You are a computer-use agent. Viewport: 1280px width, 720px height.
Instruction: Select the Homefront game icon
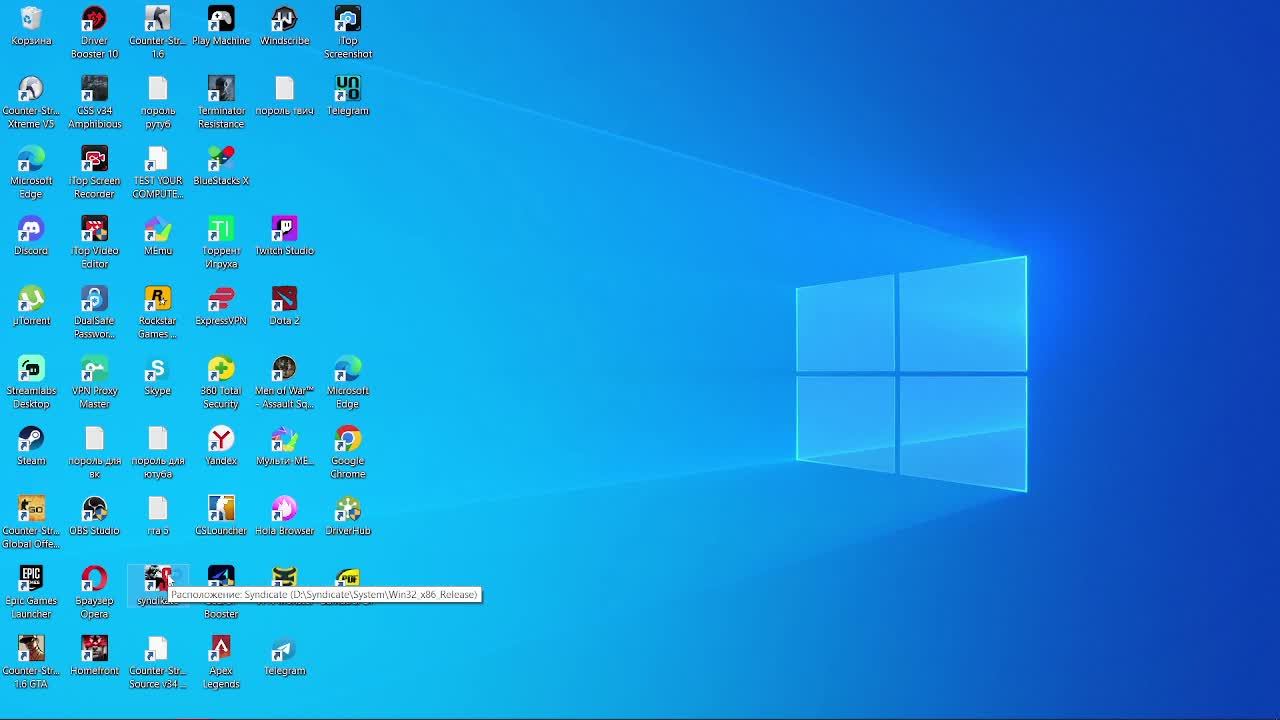(x=94, y=657)
